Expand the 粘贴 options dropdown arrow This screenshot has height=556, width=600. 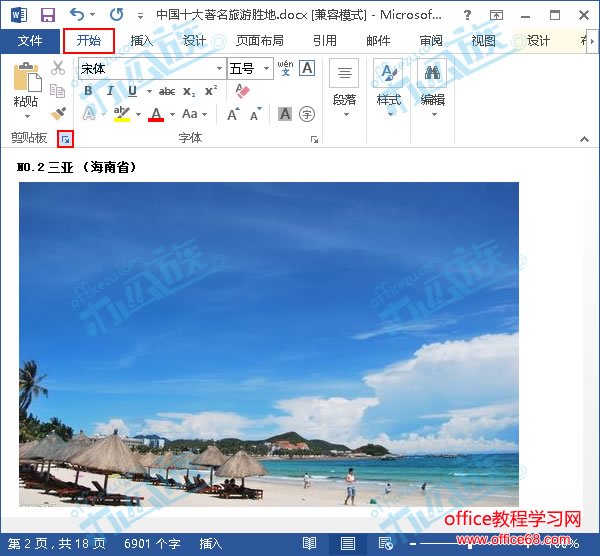(x=27, y=116)
